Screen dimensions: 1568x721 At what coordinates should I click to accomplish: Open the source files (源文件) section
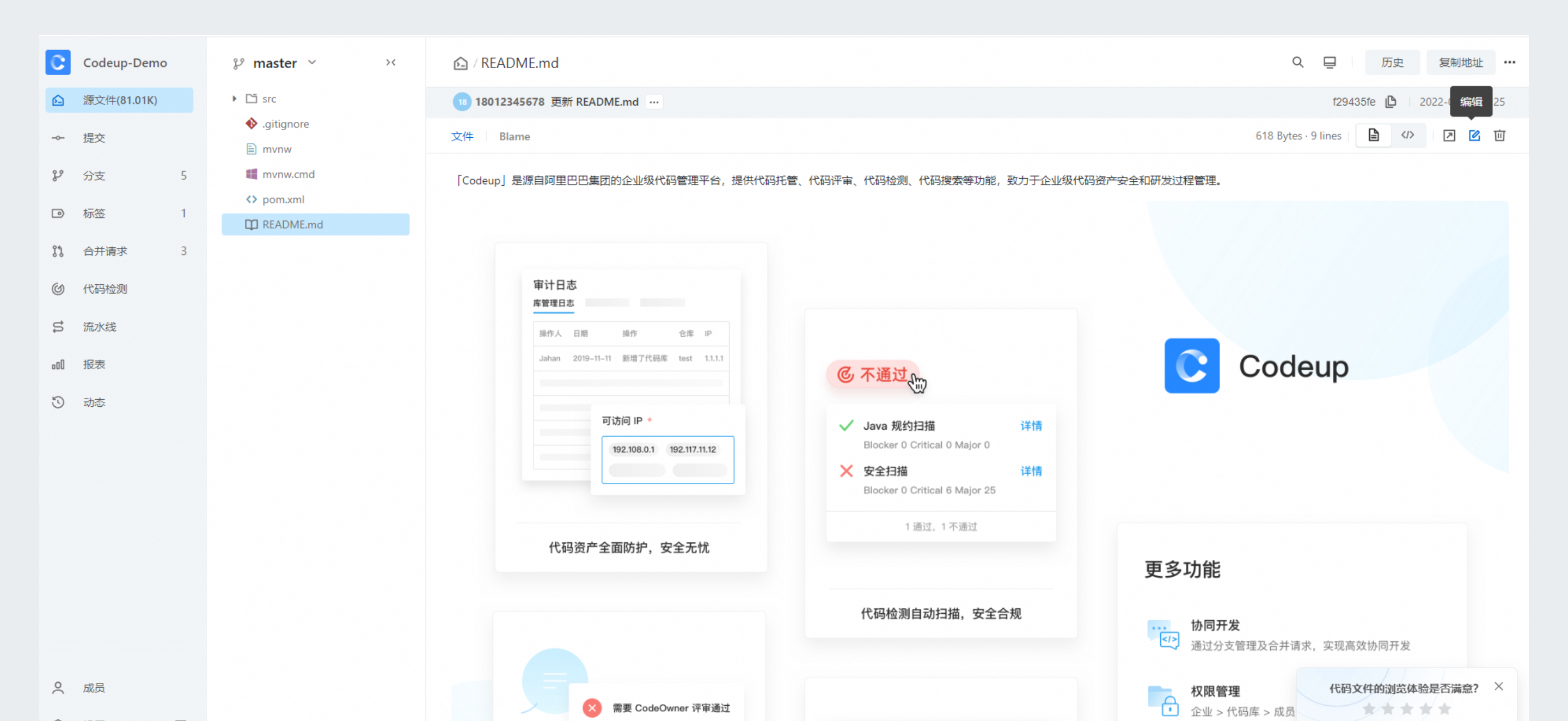(x=119, y=100)
